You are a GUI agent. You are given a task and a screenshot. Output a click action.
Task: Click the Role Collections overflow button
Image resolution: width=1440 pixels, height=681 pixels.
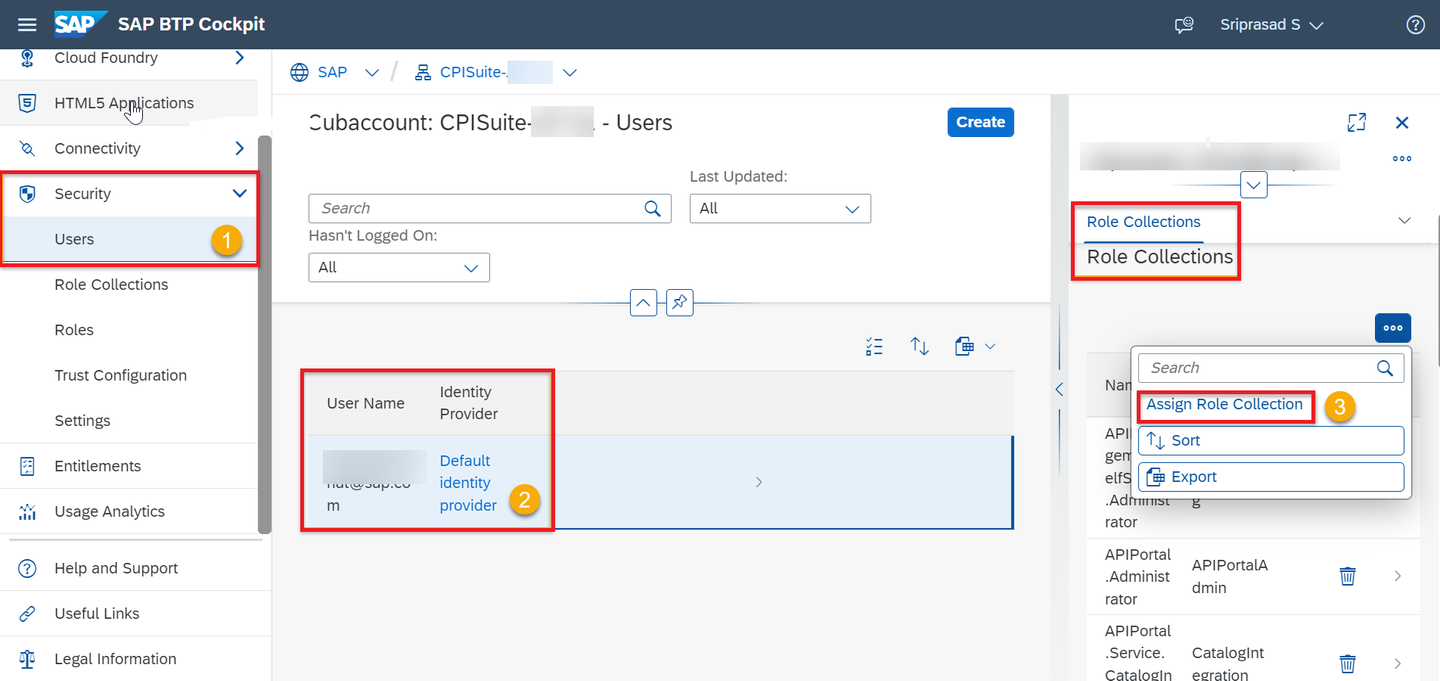[1393, 328]
